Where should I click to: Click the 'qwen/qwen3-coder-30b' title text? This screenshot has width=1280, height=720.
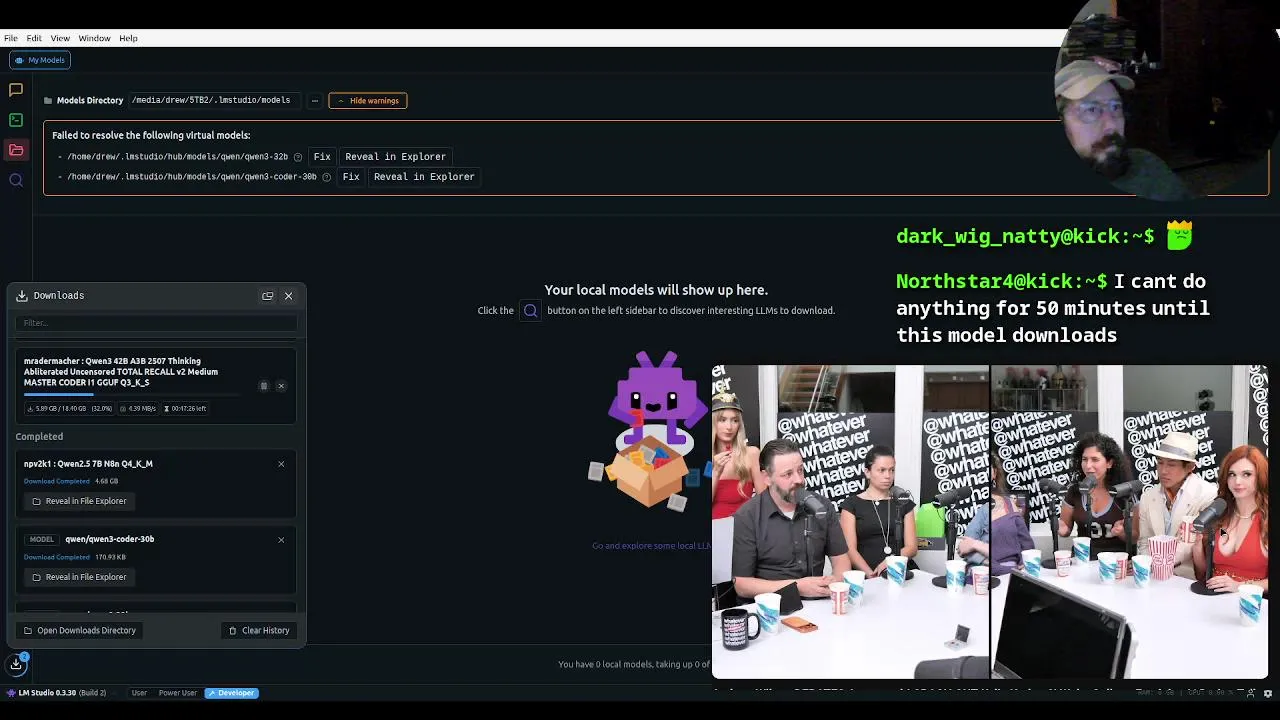(x=110, y=540)
